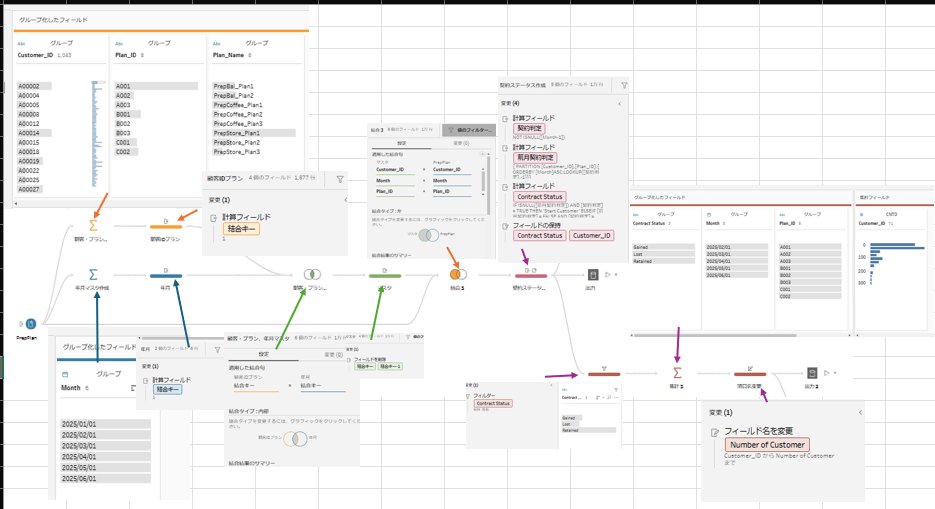This screenshot has height=509, width=935.
Task: Collapse the 変更 (4) changes pane
Action: (x=620, y=104)
